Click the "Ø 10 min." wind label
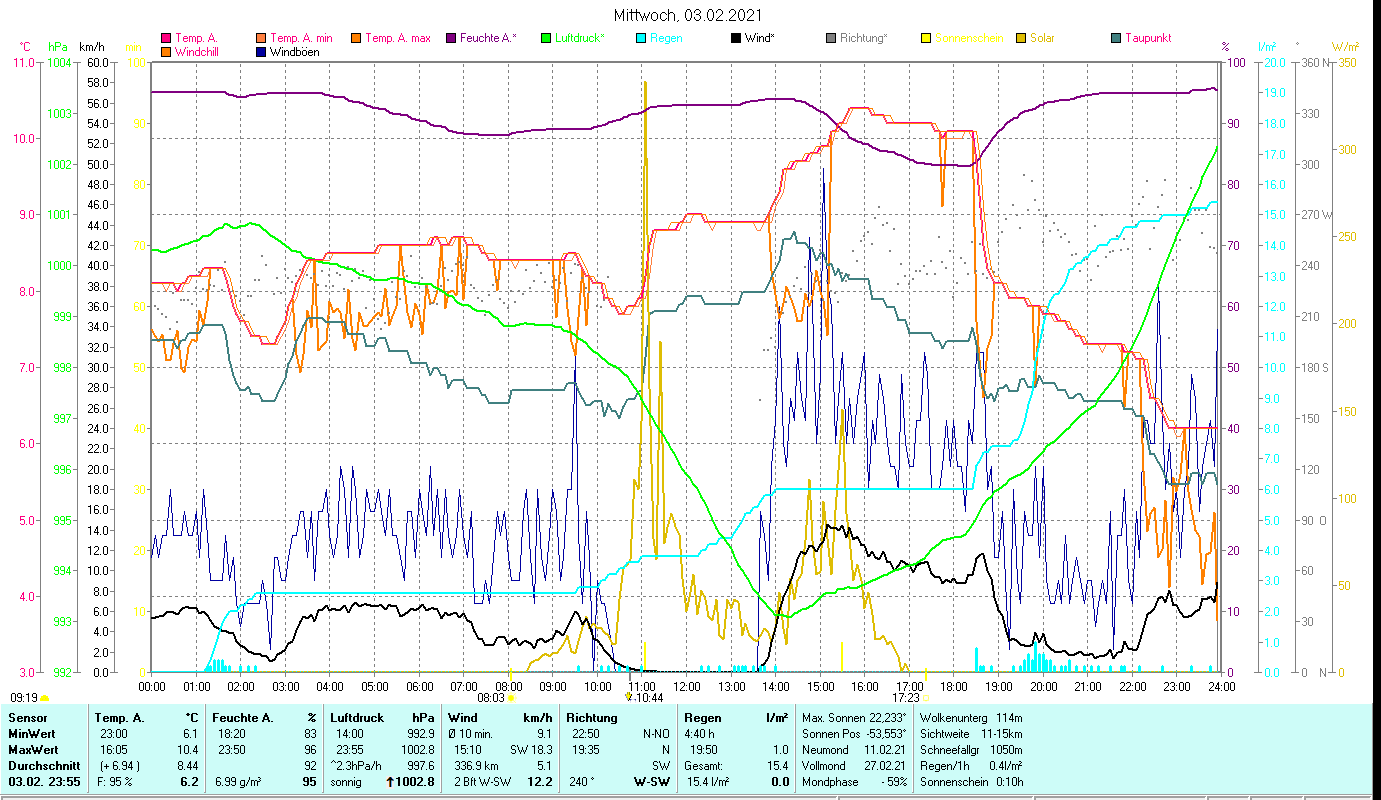 (x=470, y=733)
